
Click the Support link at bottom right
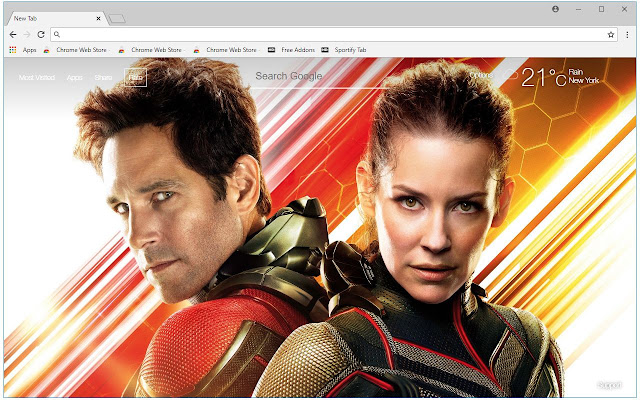609,385
